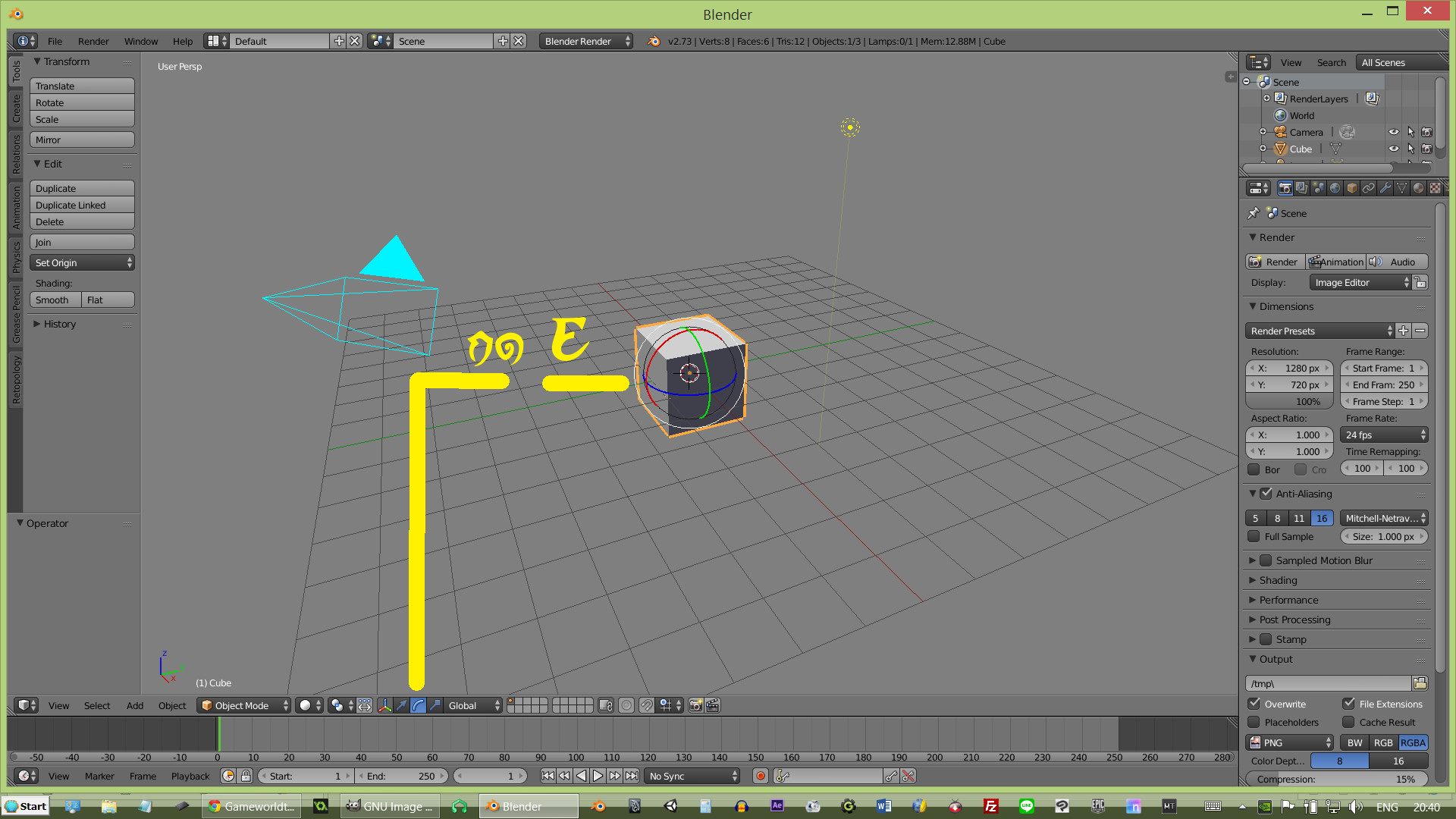Select the rotate manipulator arc icon
1456x819 pixels.
[419, 705]
